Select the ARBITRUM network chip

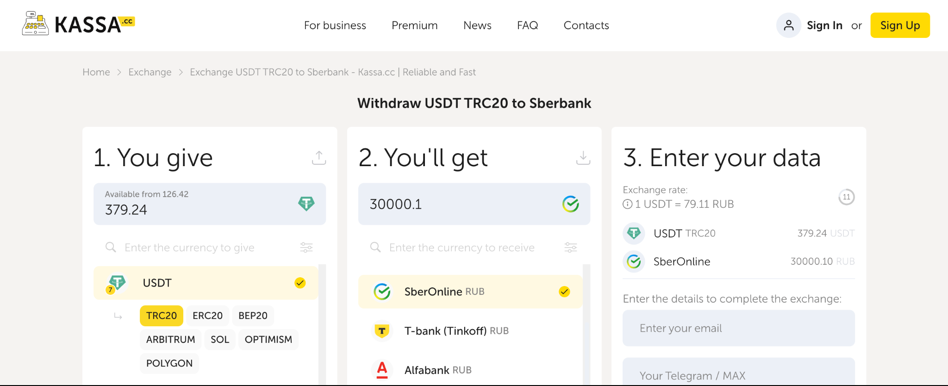(x=170, y=339)
